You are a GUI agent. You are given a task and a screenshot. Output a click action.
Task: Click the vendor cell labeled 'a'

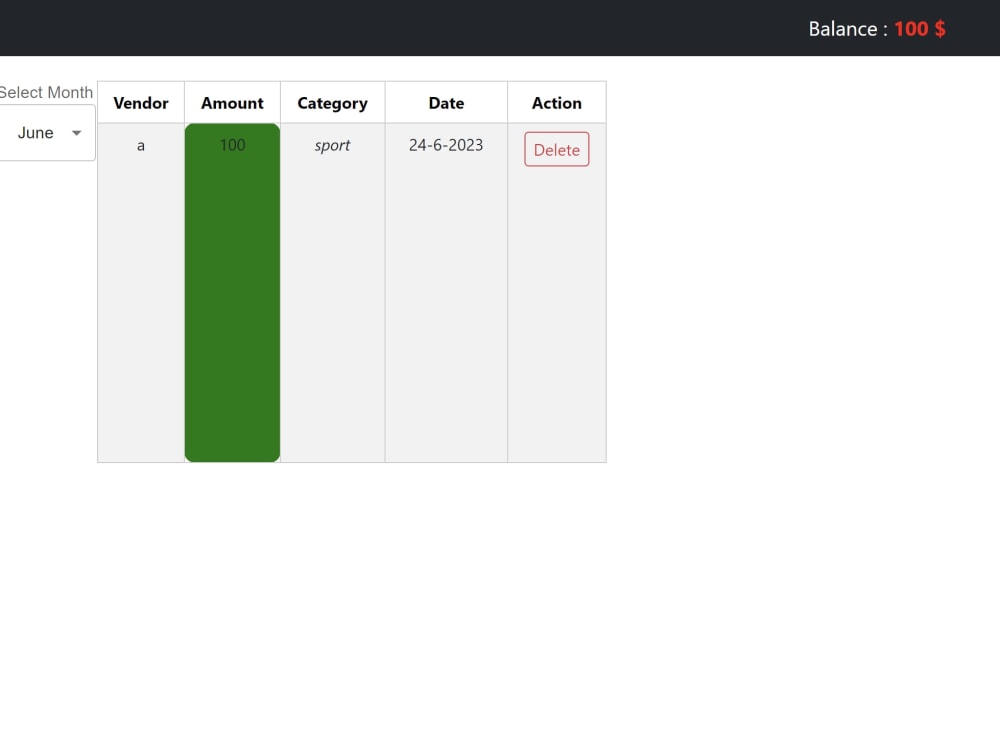pyautogui.click(x=140, y=145)
